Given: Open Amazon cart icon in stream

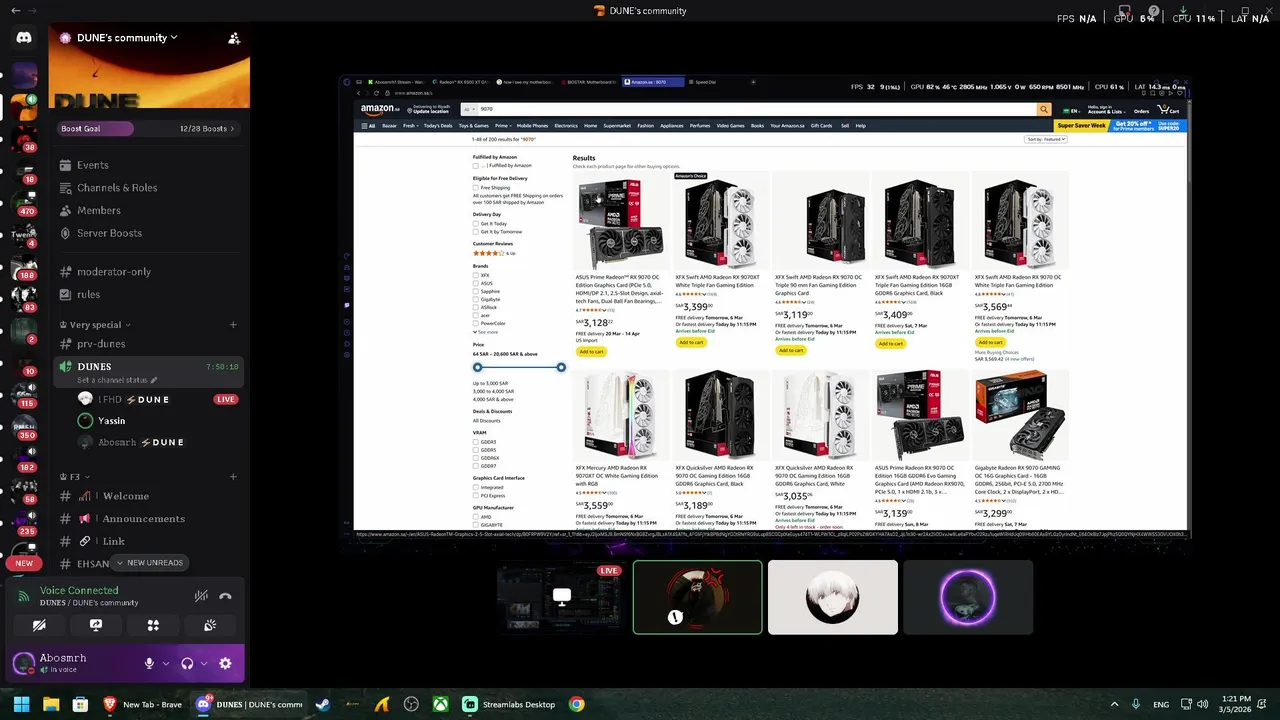Looking at the screenshot, I should click(x=1168, y=109).
